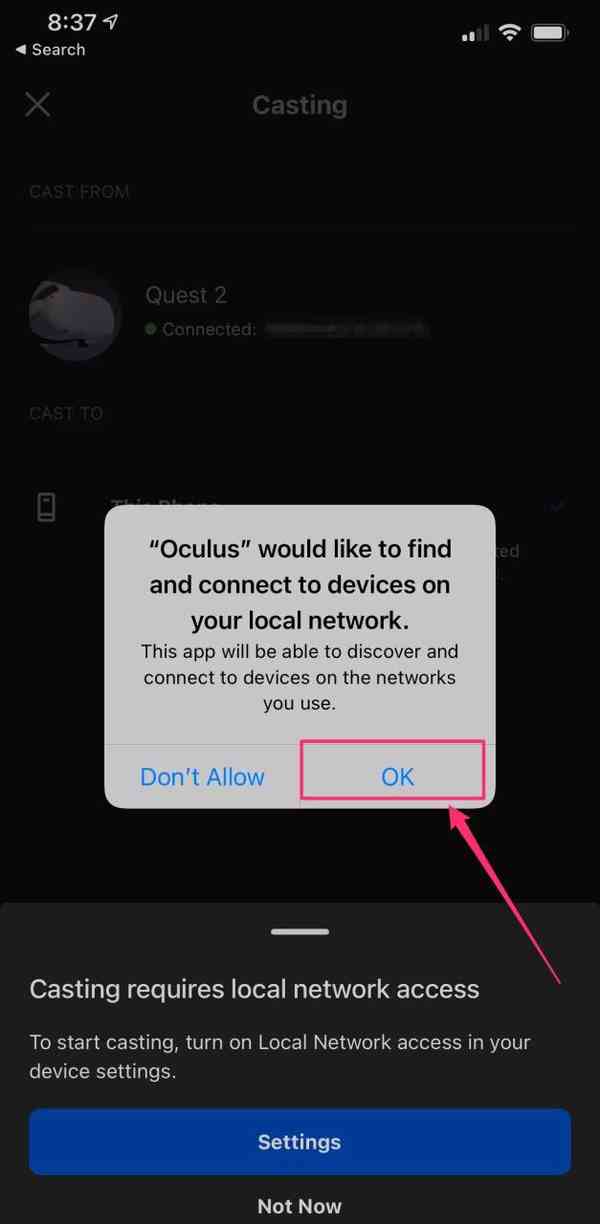Tap the 8:37 clock in status bar
The height and width of the screenshot is (1224, 600).
pyautogui.click(x=70, y=21)
